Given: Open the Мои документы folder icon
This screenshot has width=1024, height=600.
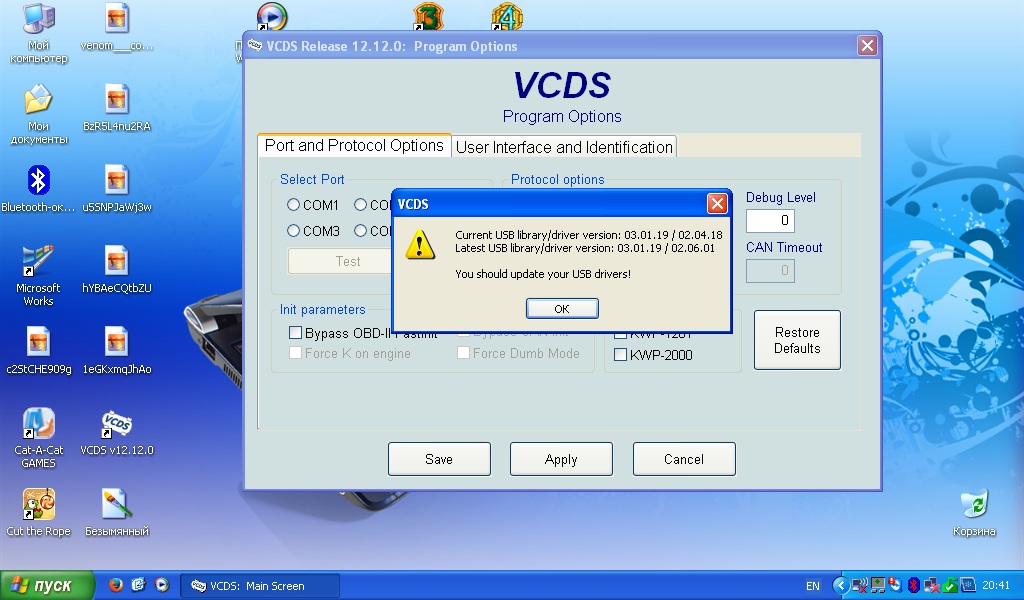Looking at the screenshot, I should [x=38, y=100].
